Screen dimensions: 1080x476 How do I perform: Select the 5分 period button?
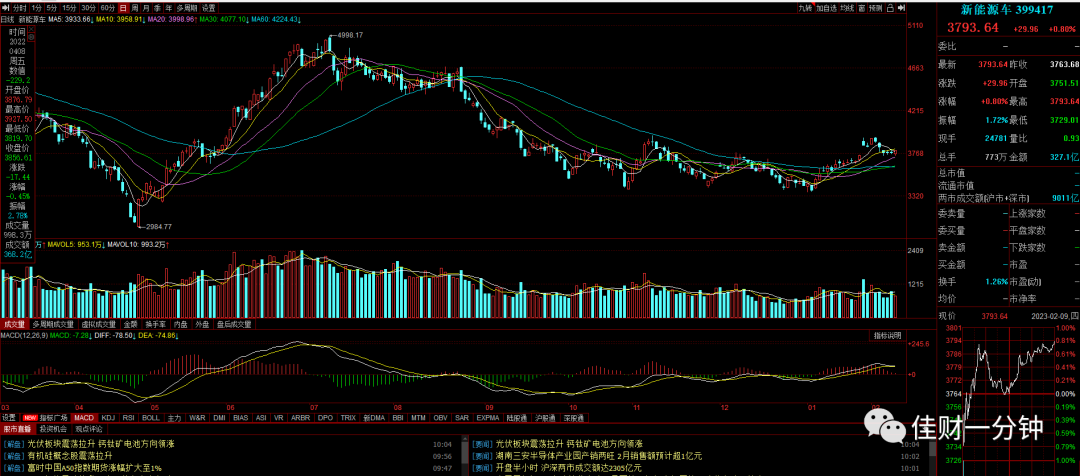[52, 8]
